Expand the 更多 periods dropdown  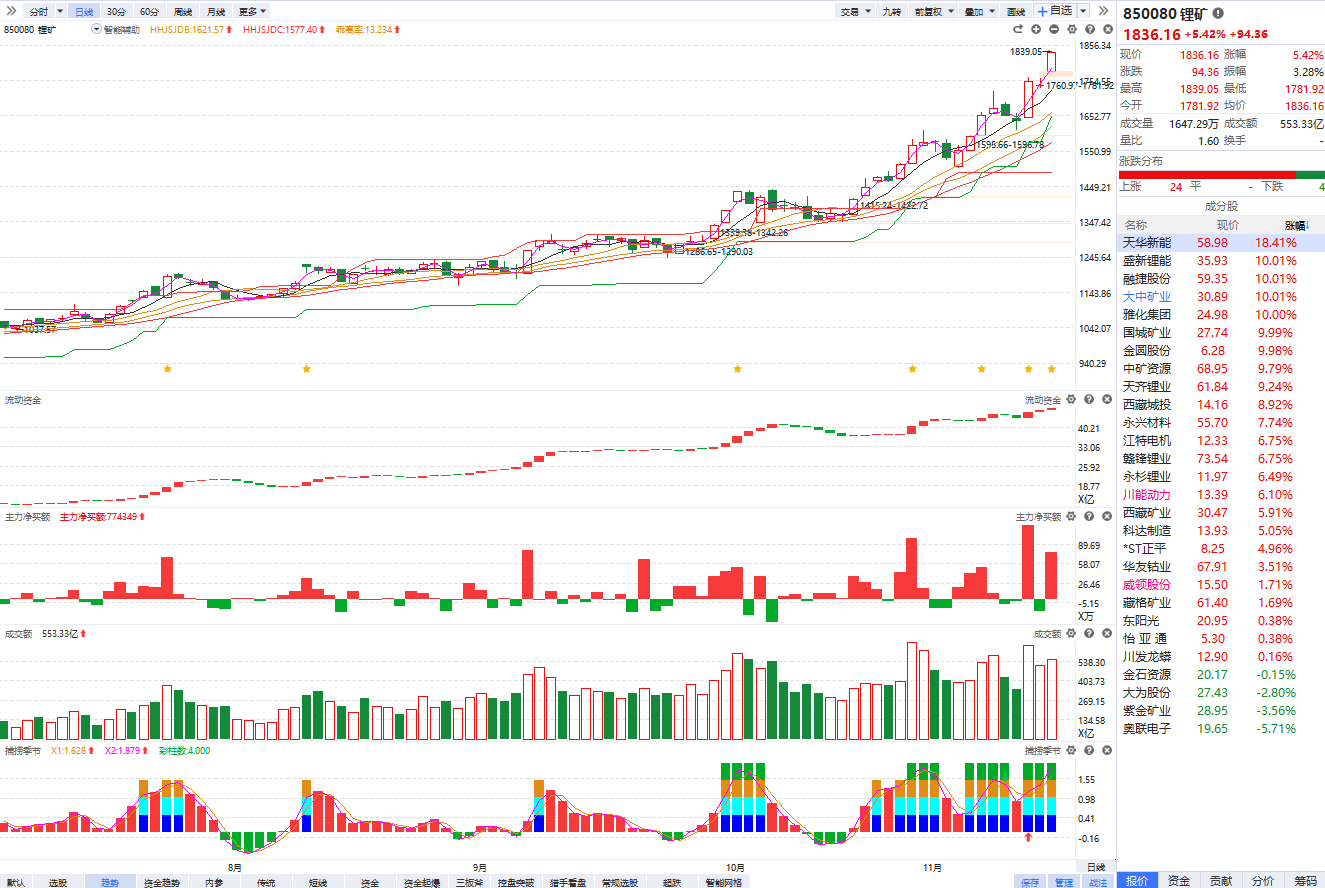[250, 11]
